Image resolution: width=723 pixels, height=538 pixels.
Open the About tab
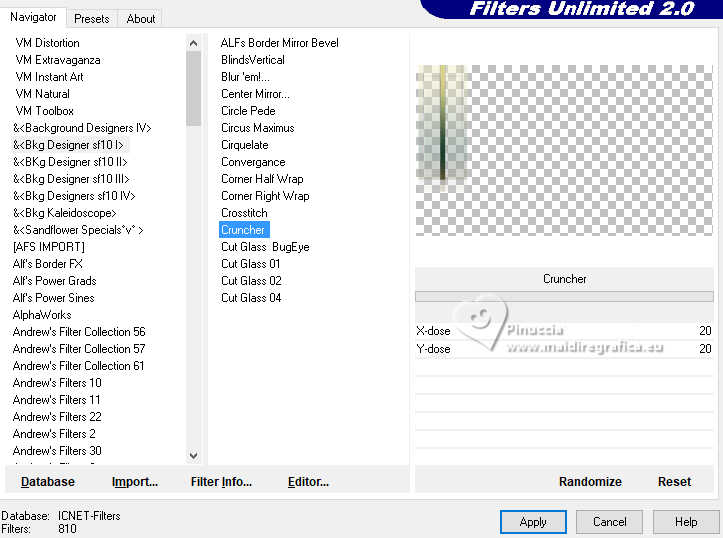coord(141,19)
